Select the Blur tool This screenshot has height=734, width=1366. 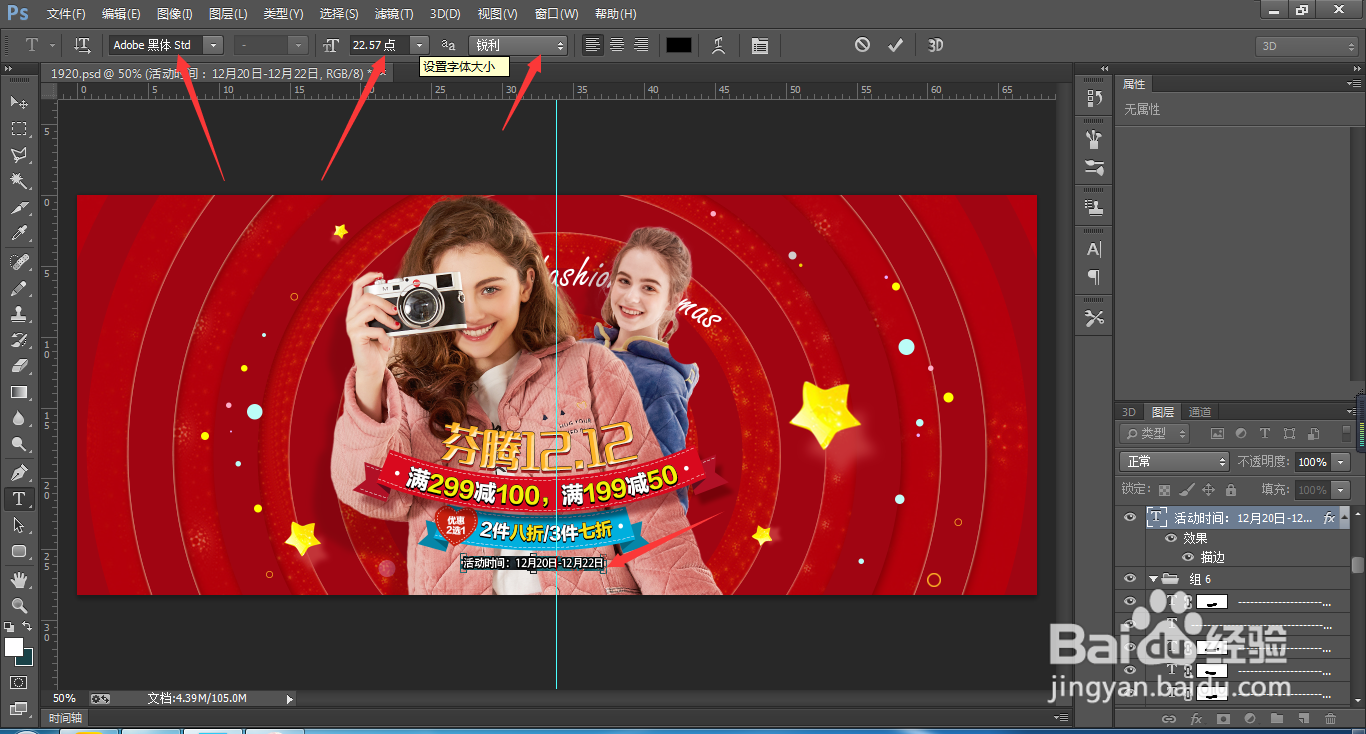[18, 418]
